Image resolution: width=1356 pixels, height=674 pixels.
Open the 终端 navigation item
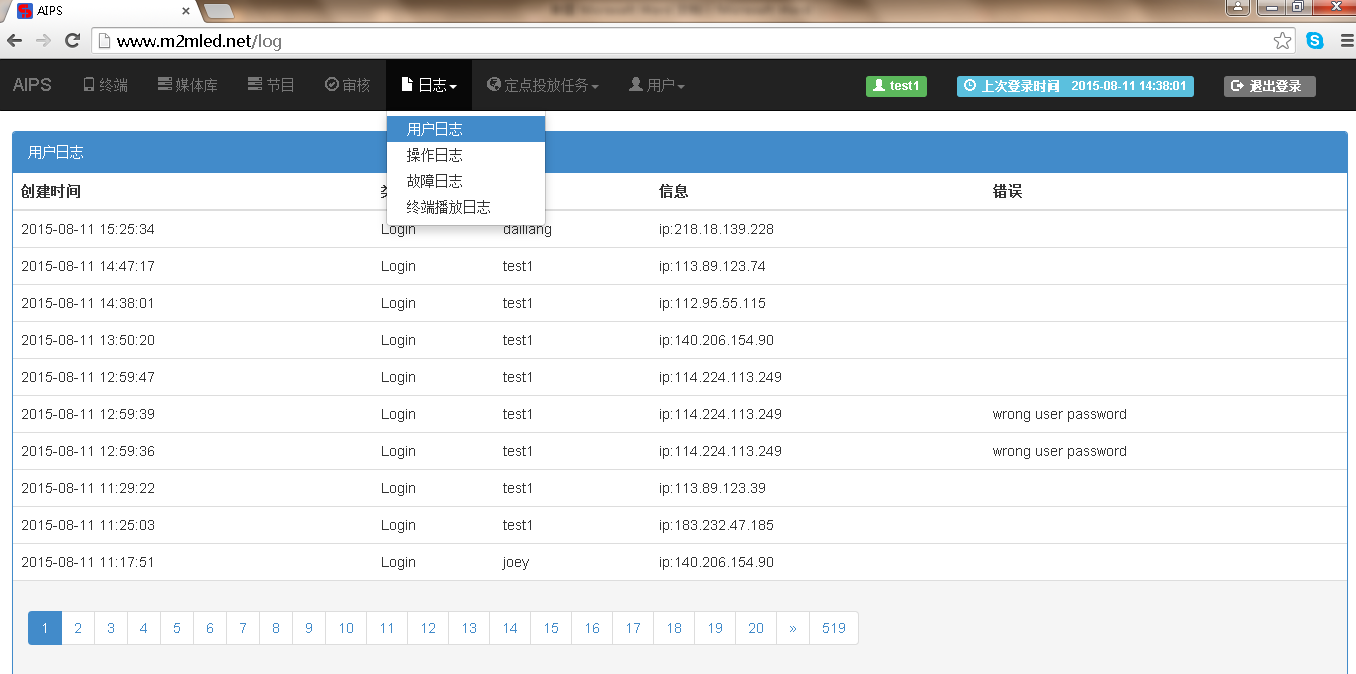[105, 85]
